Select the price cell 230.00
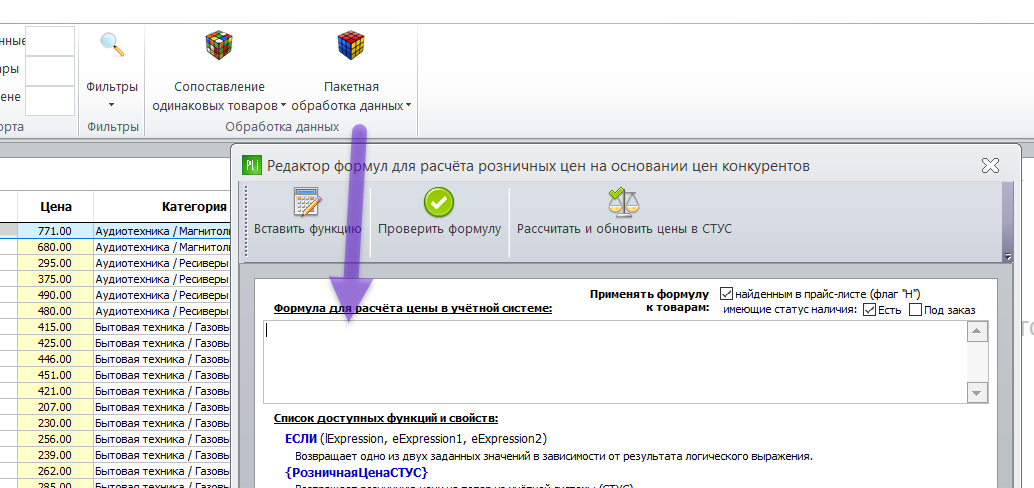Viewport: 1034px width, 488px height. click(x=55, y=423)
